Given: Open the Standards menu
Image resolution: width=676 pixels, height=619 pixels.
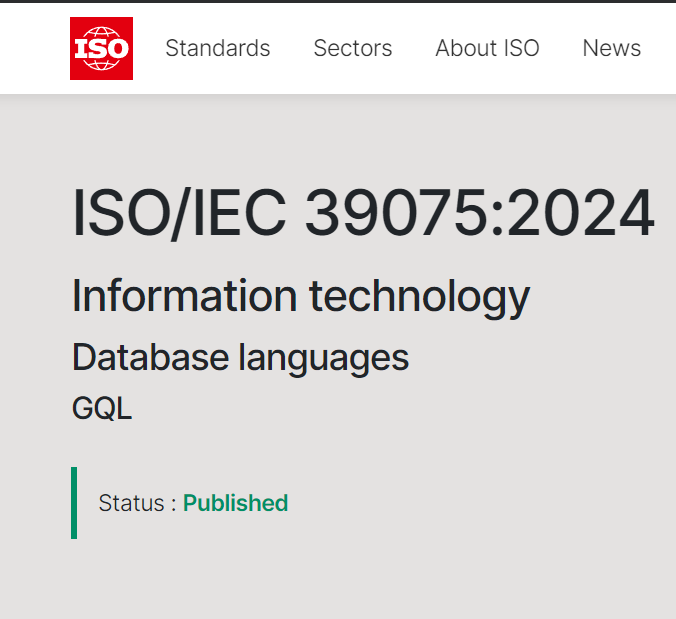Looking at the screenshot, I should pyautogui.click(x=218, y=48).
